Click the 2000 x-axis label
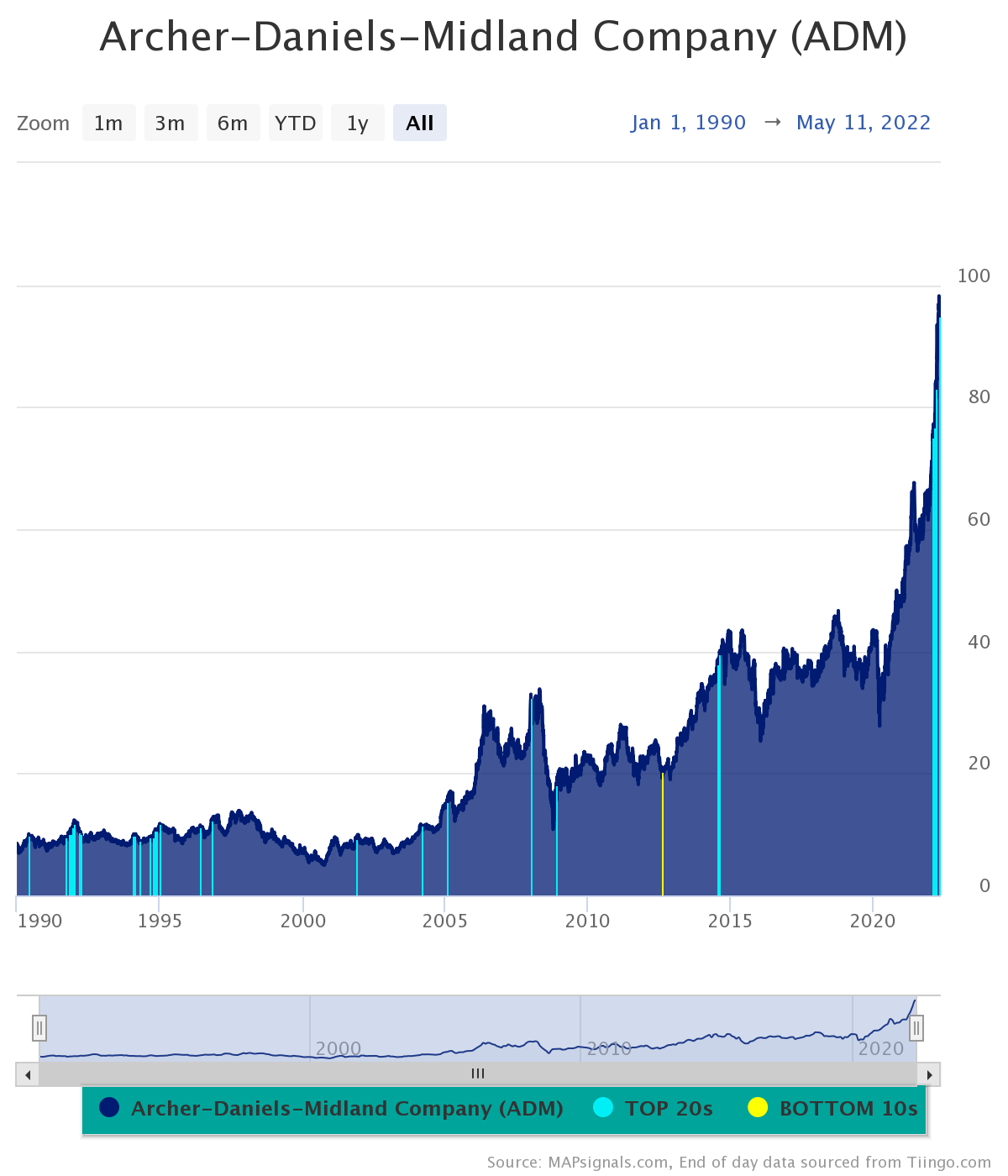 (x=302, y=921)
